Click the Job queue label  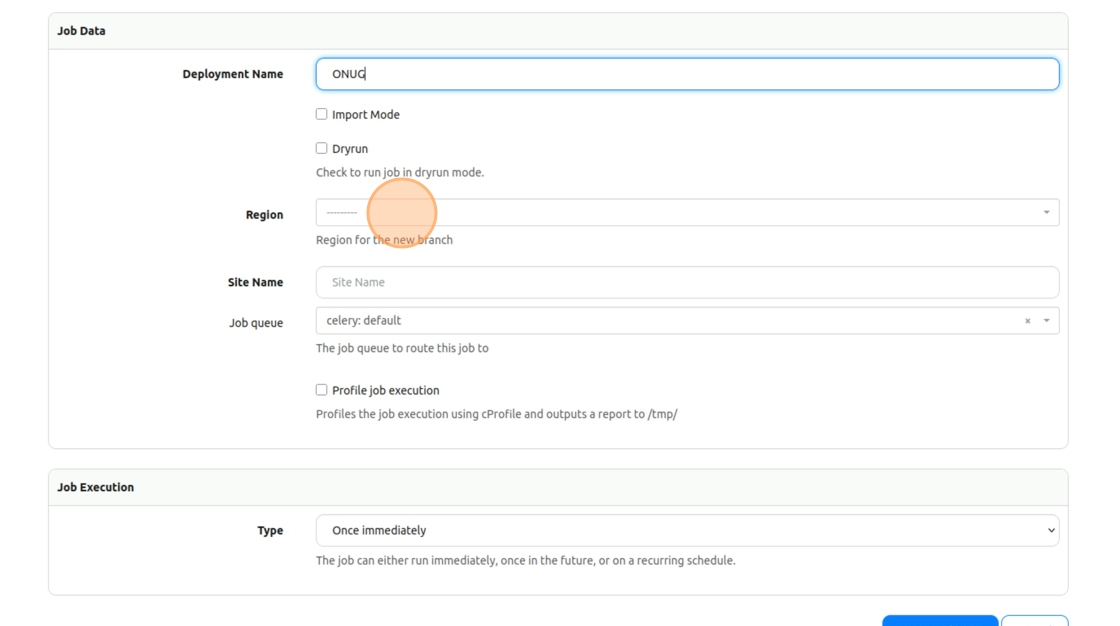(x=256, y=323)
